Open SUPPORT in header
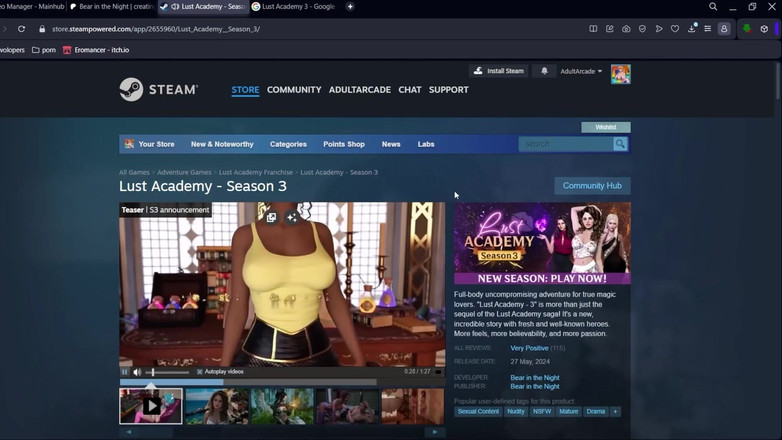The image size is (782, 440). pyautogui.click(x=449, y=90)
